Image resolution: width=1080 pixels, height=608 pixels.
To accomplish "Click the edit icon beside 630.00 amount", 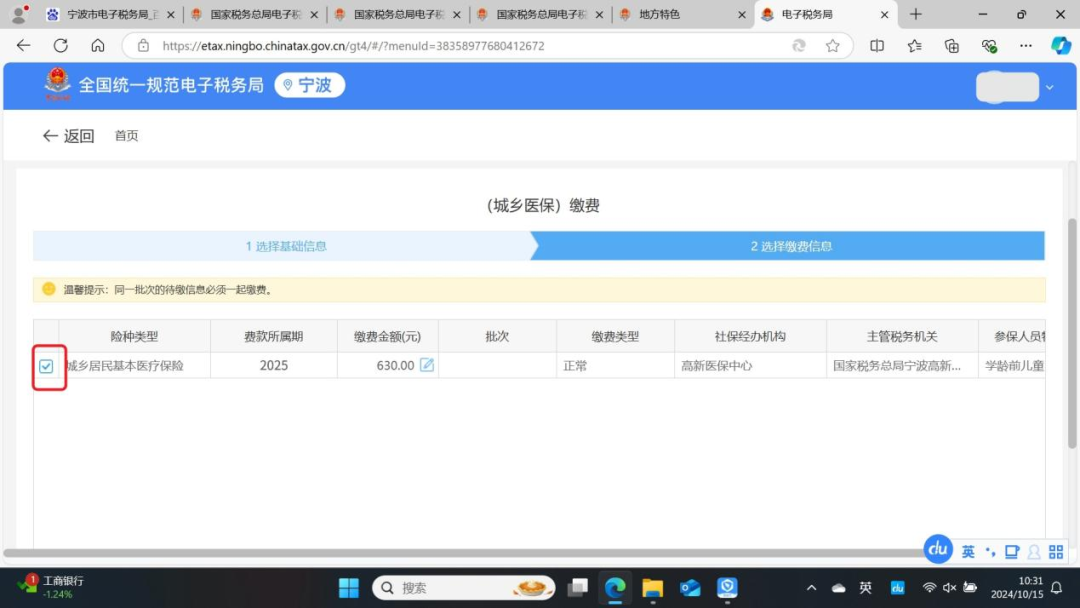I will click(427, 365).
